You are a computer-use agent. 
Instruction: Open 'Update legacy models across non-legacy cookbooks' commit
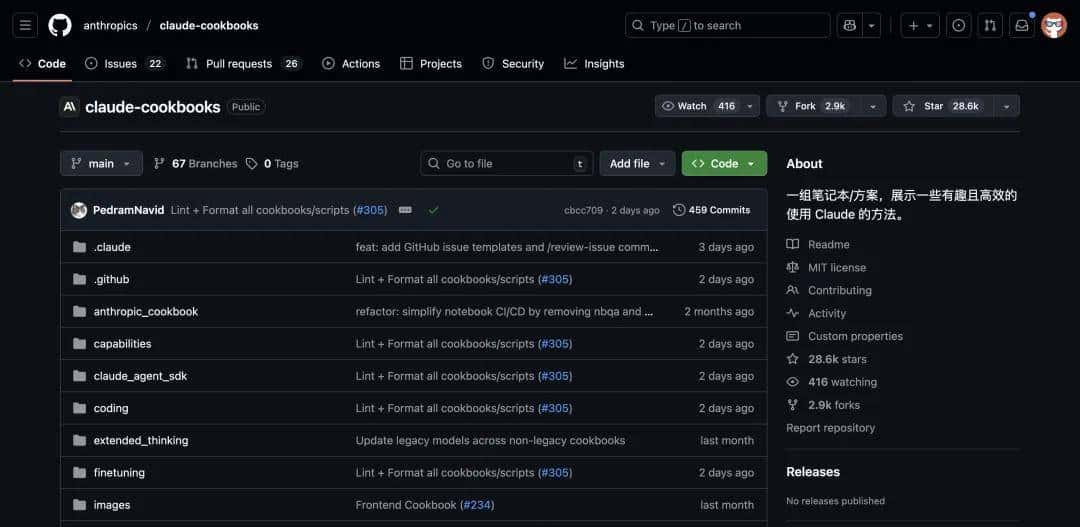(490, 440)
